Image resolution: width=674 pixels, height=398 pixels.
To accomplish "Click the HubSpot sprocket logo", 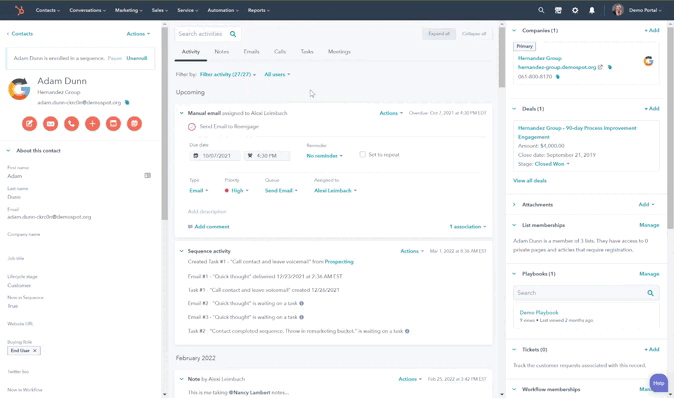I will [x=19, y=10].
